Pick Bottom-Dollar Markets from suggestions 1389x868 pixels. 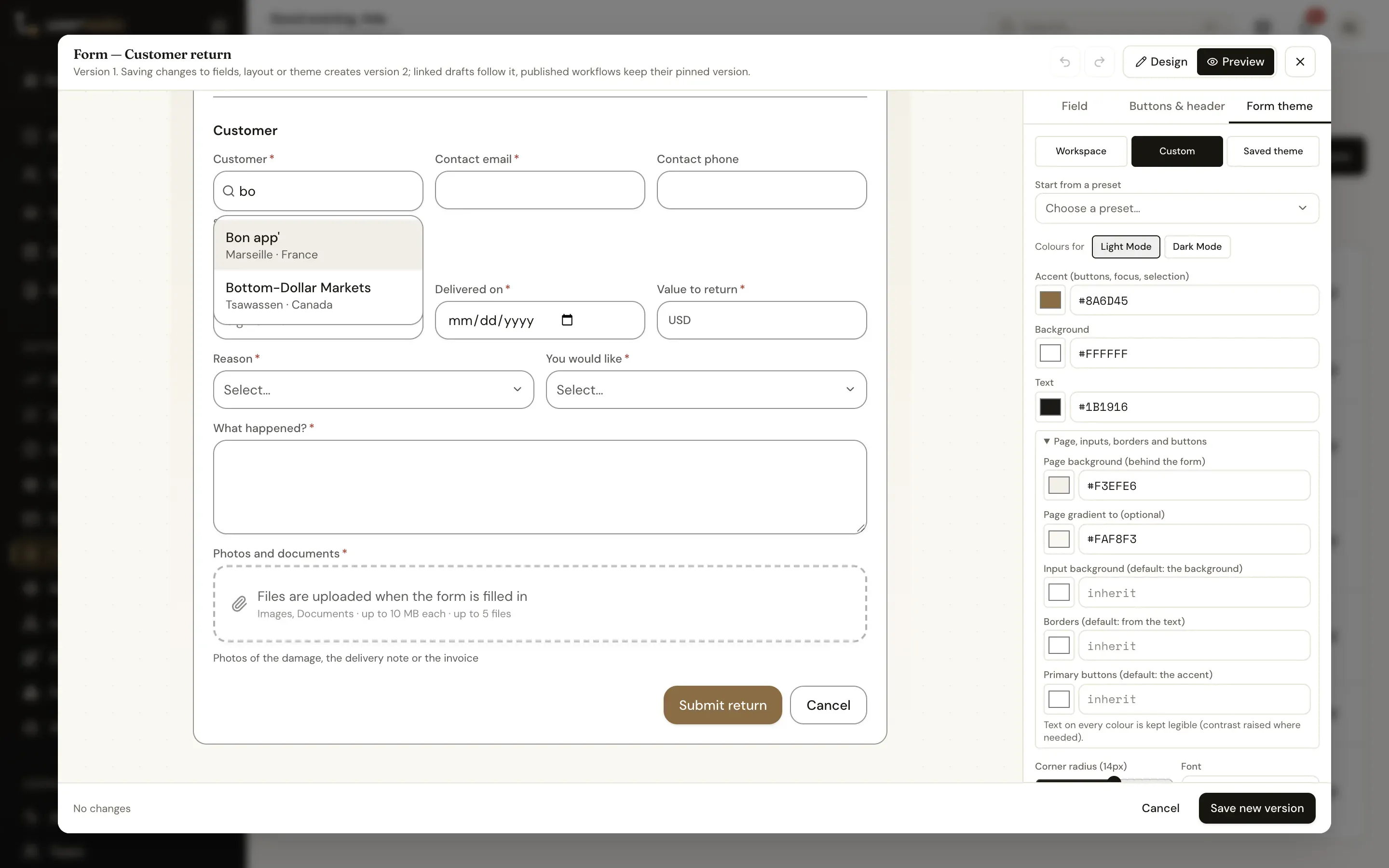318,295
